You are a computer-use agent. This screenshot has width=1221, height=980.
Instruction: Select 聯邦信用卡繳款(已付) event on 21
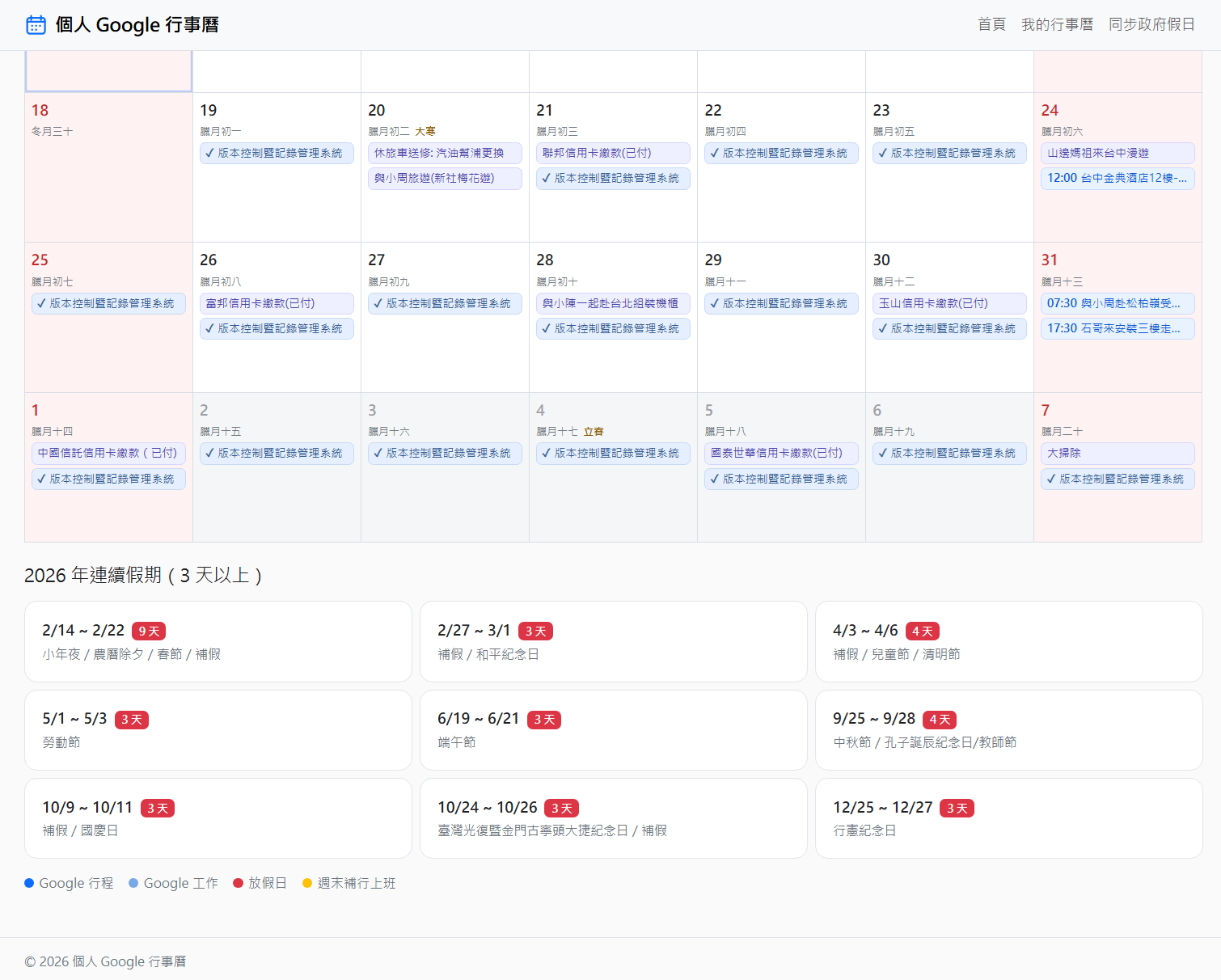point(613,153)
